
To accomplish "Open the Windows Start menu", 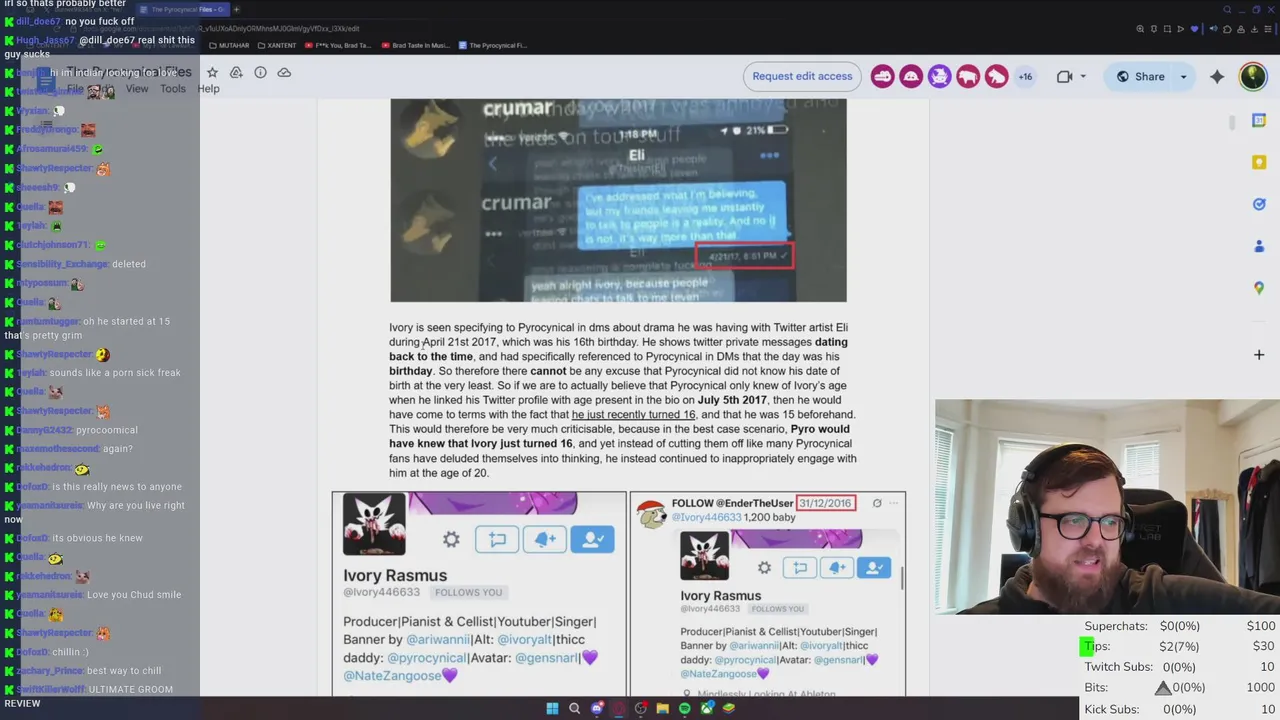I will click(552, 708).
